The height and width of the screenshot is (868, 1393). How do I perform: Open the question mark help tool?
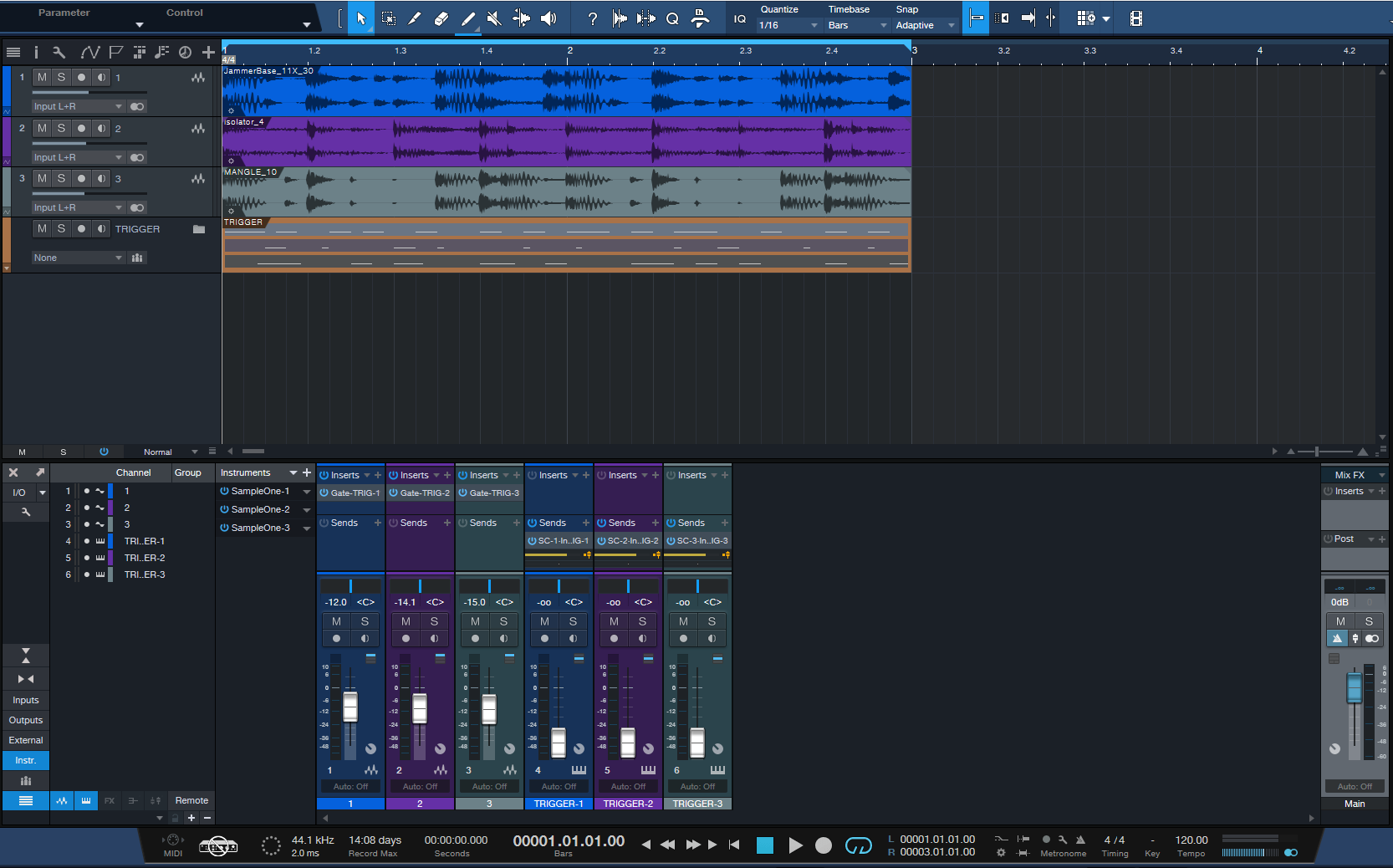click(x=593, y=18)
